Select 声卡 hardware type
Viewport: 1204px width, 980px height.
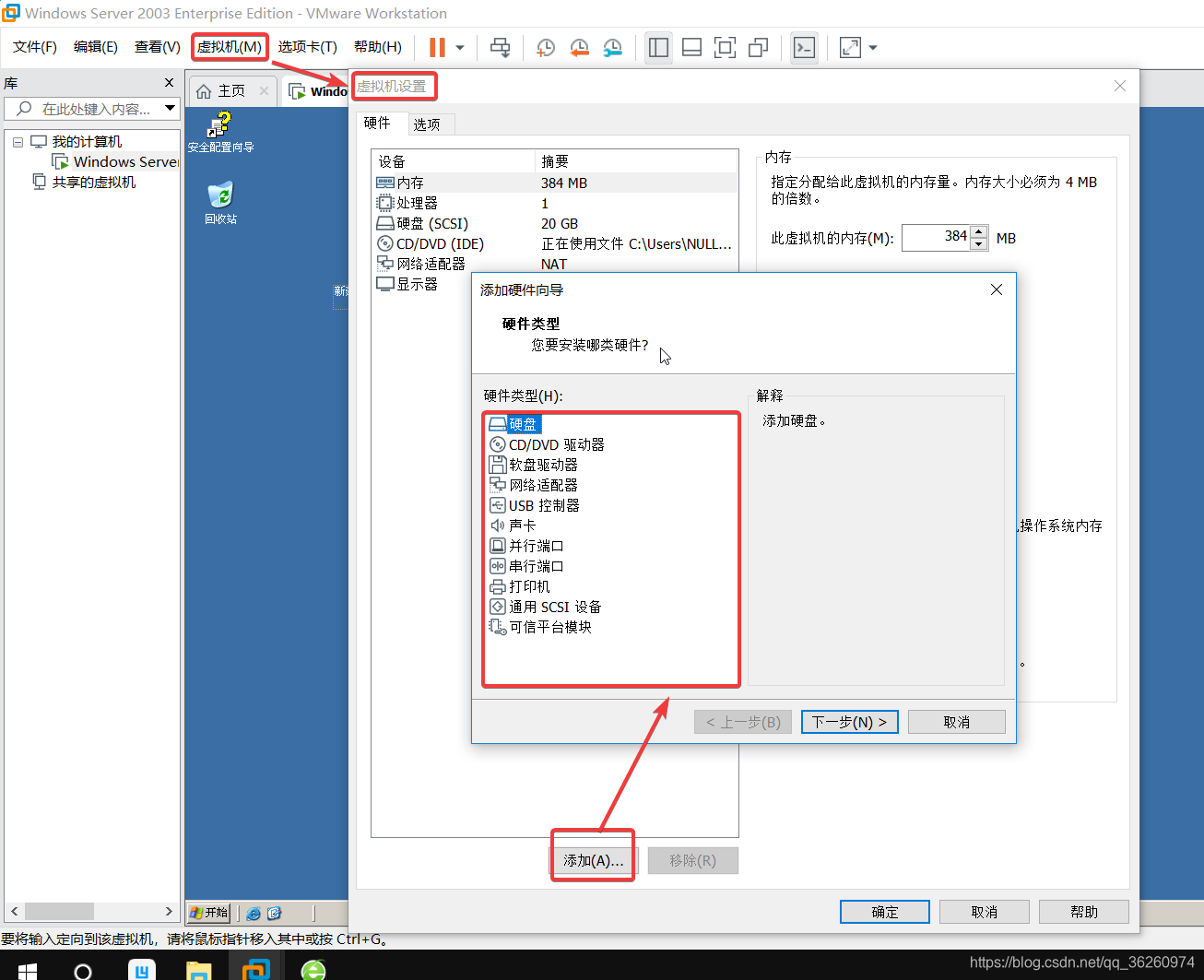513,525
